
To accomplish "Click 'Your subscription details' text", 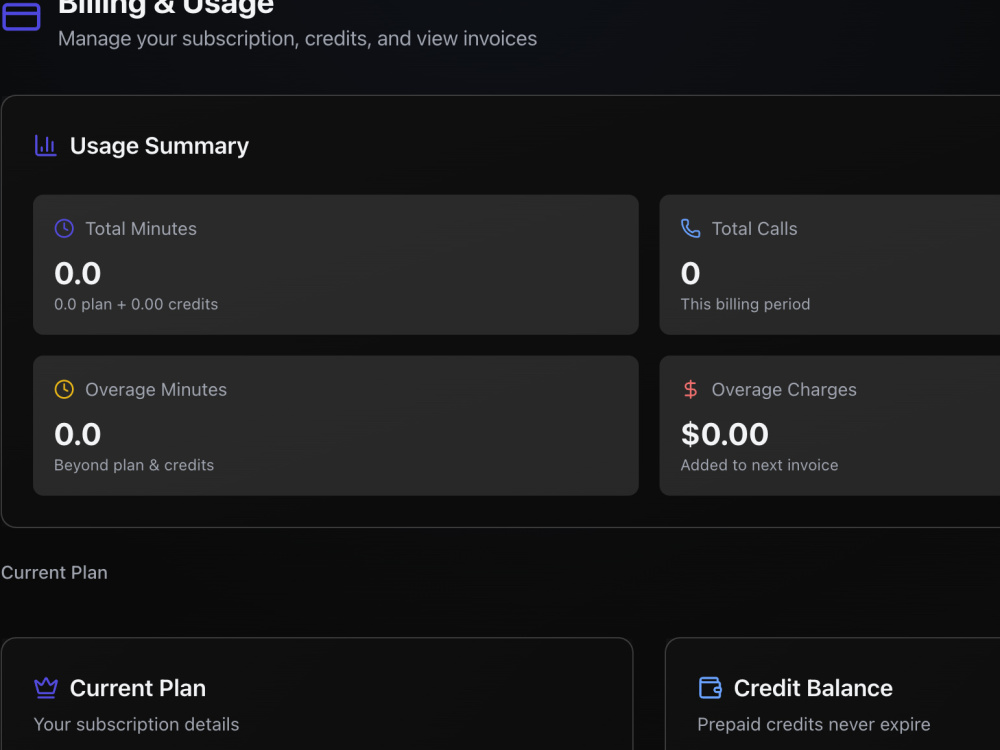I will 136,724.
